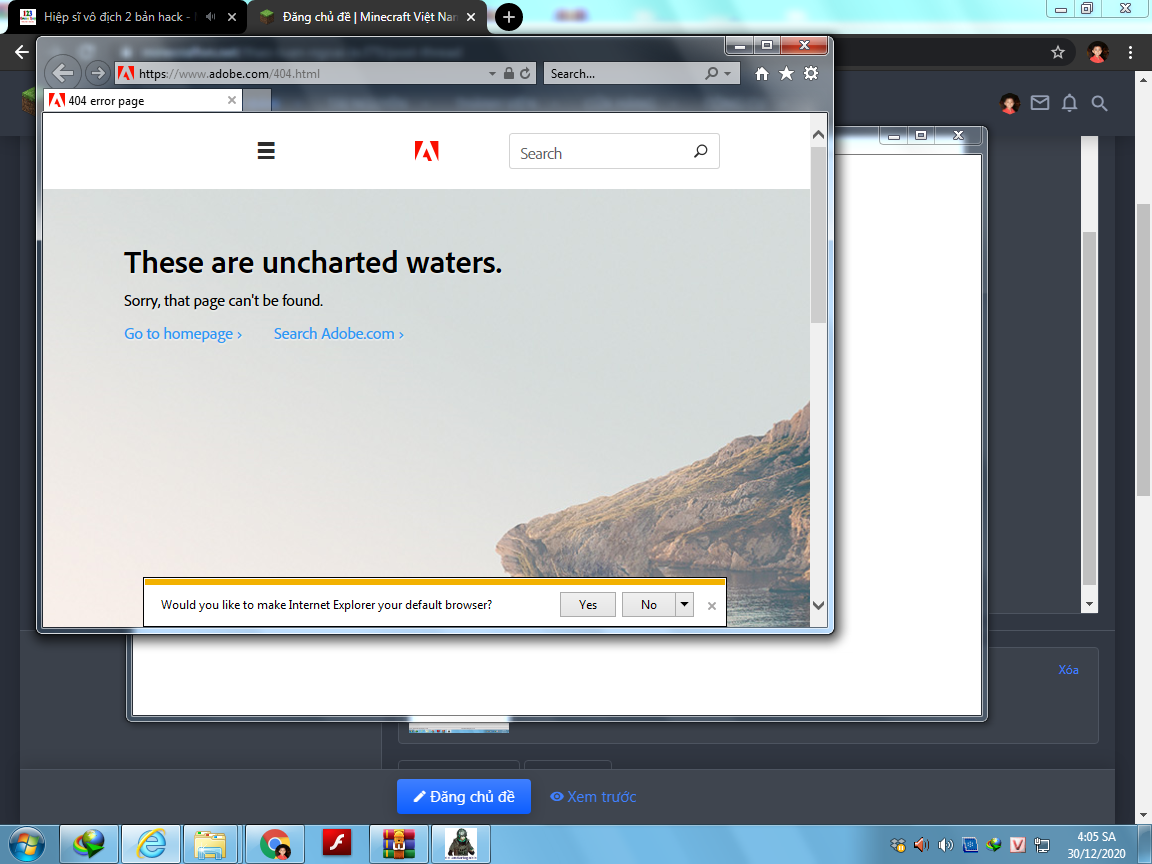1152x864 pixels.
Task: Open Chrome profile avatar
Action: pos(1098,52)
